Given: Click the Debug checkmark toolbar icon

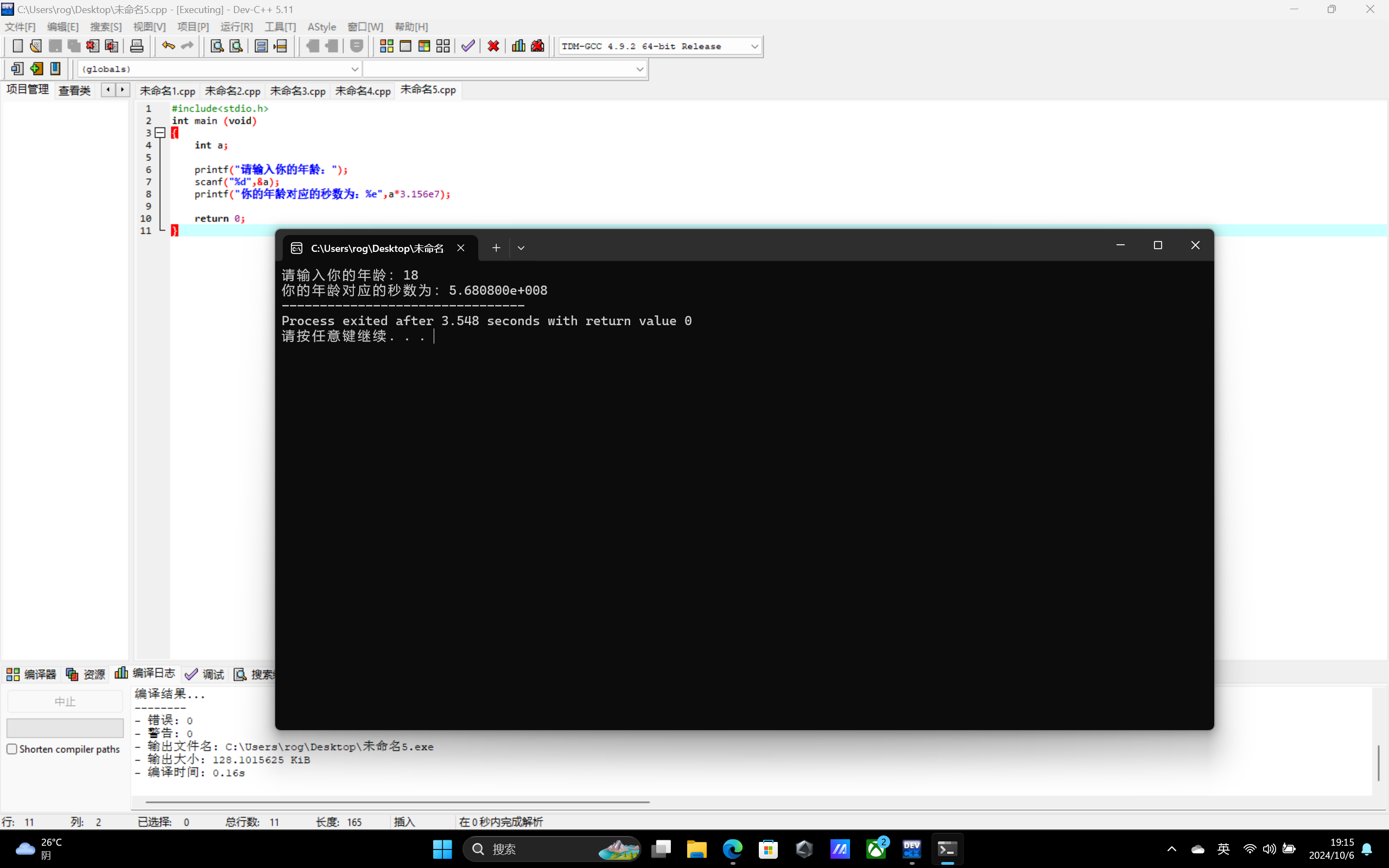Looking at the screenshot, I should point(468,46).
